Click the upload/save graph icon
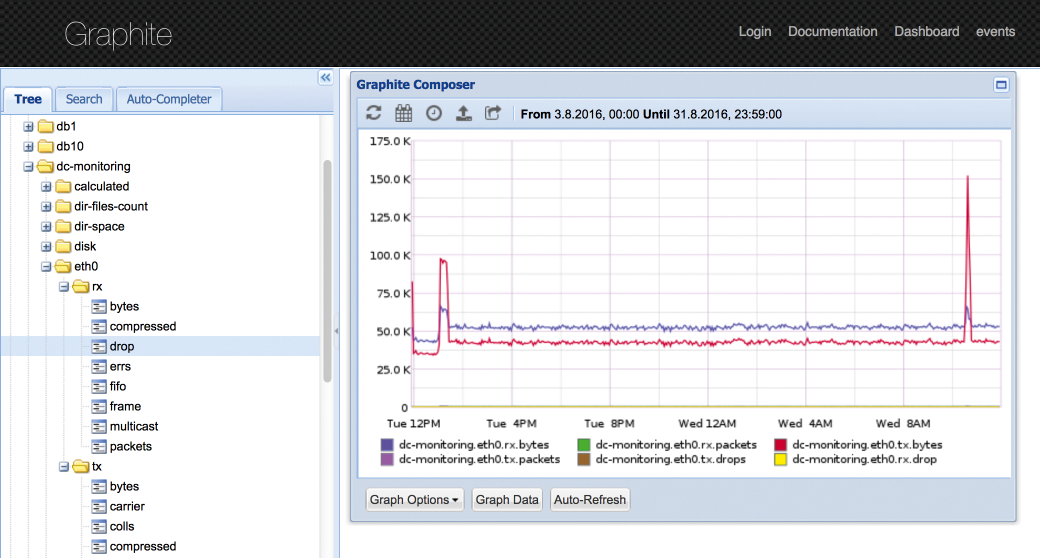Screen dimensions: 1040x558 pos(464,113)
